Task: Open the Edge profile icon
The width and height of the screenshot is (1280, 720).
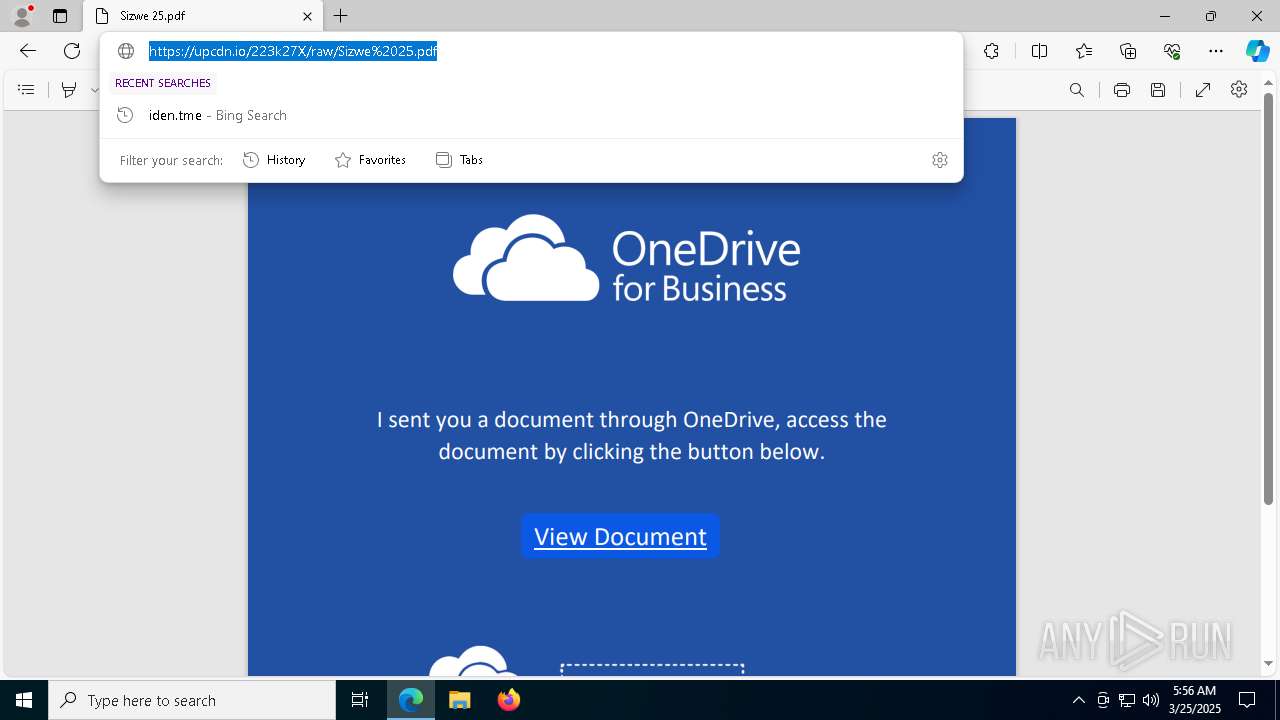Action: click(22, 16)
